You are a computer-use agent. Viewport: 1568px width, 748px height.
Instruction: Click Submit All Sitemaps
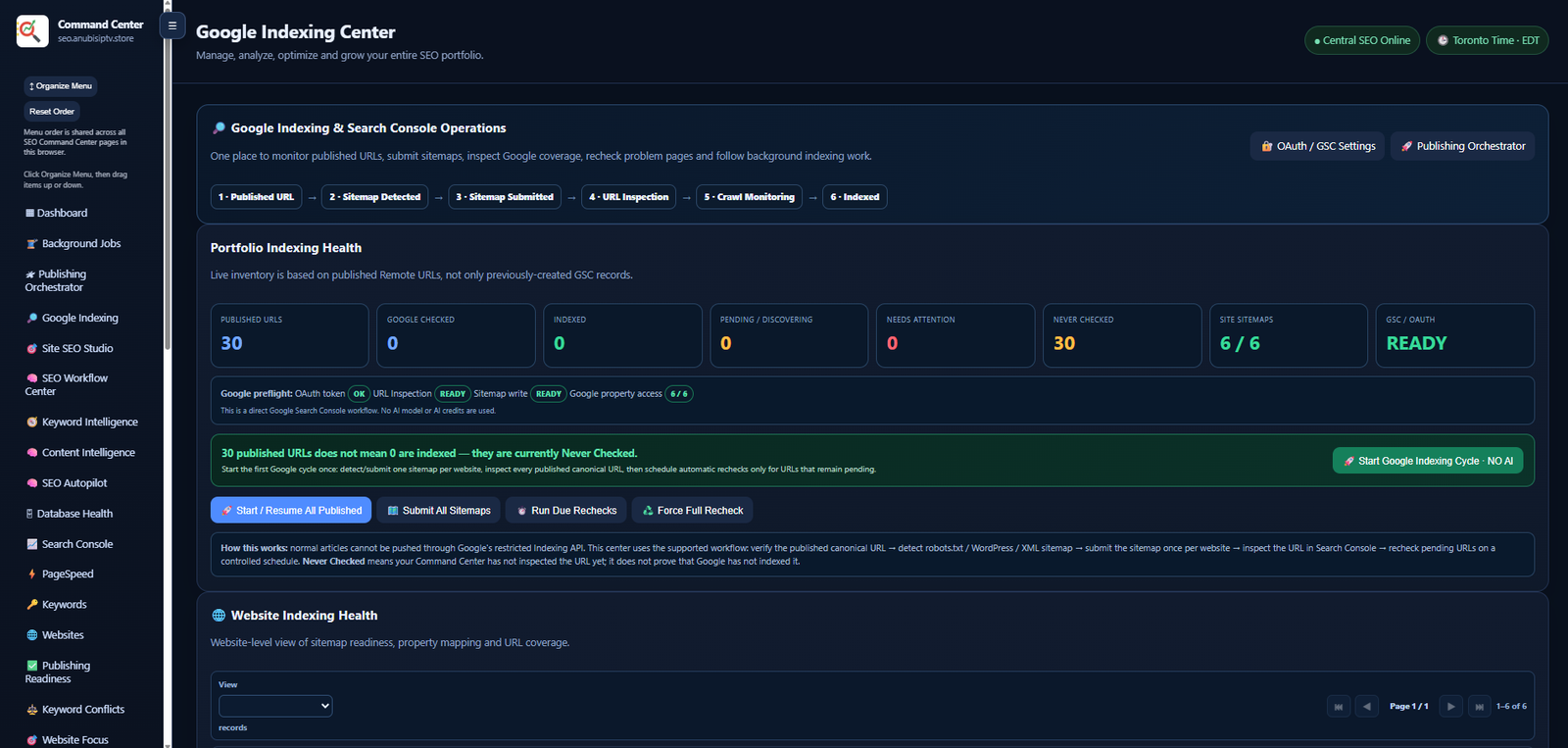439,511
